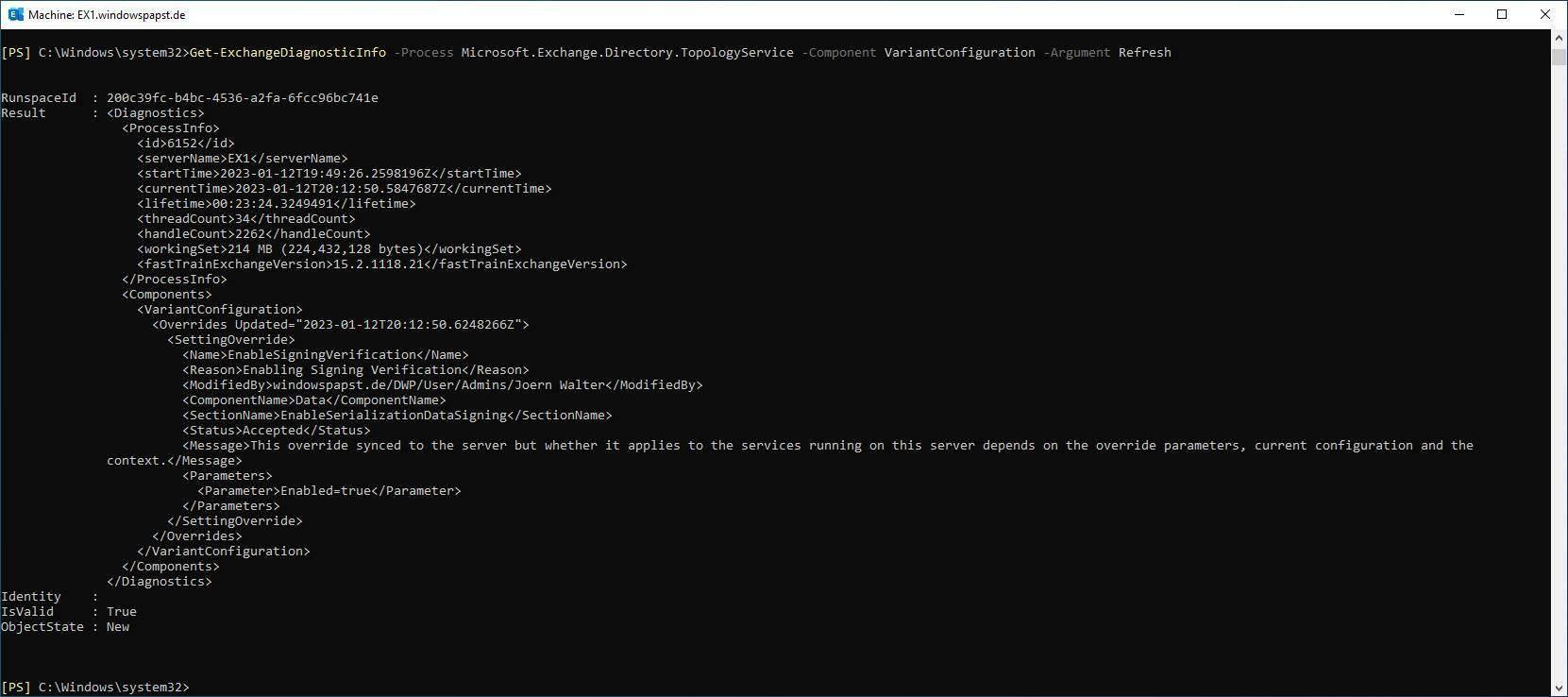Click the -Process parameter in the command

[x=423, y=53]
